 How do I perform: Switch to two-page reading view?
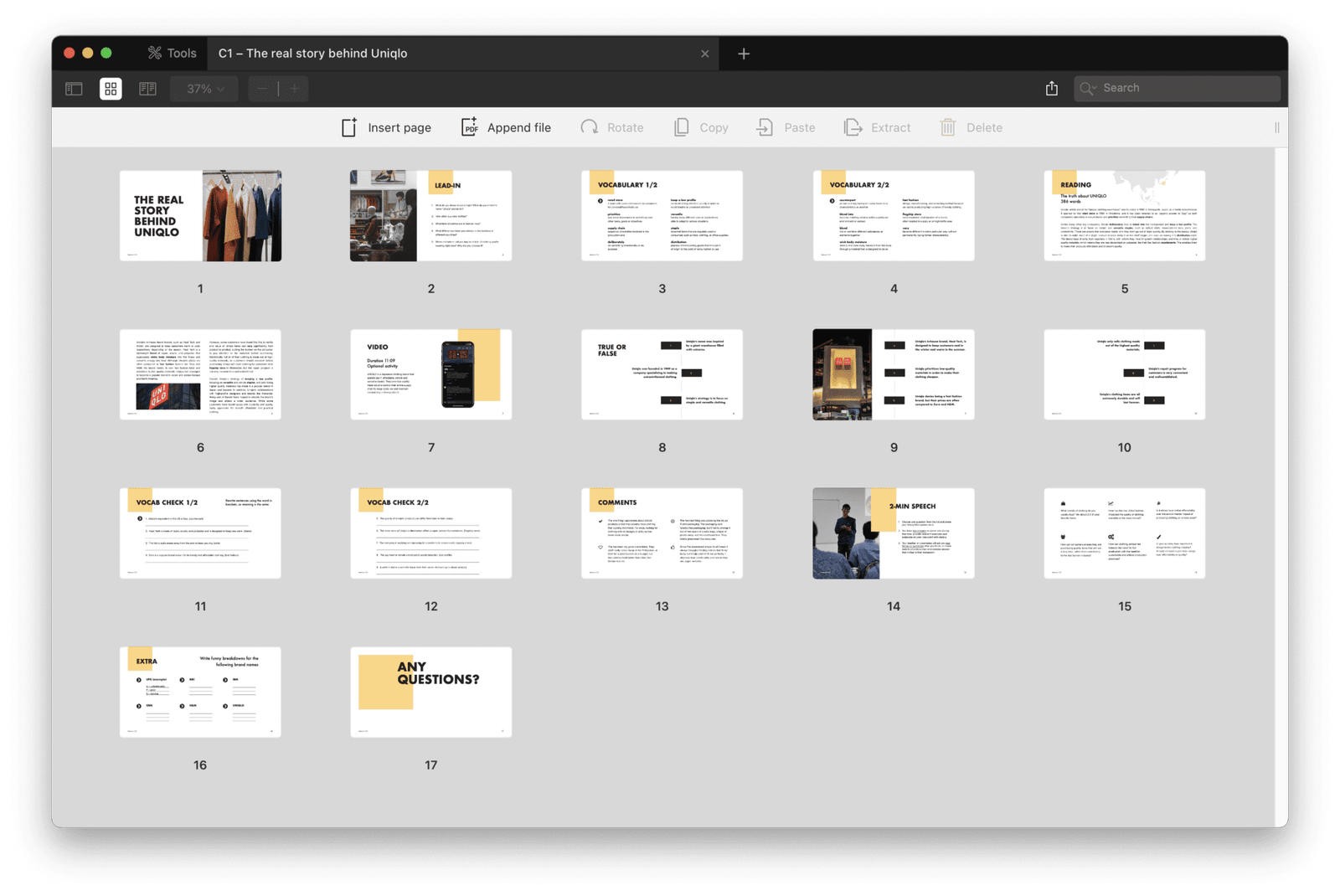coord(147,88)
